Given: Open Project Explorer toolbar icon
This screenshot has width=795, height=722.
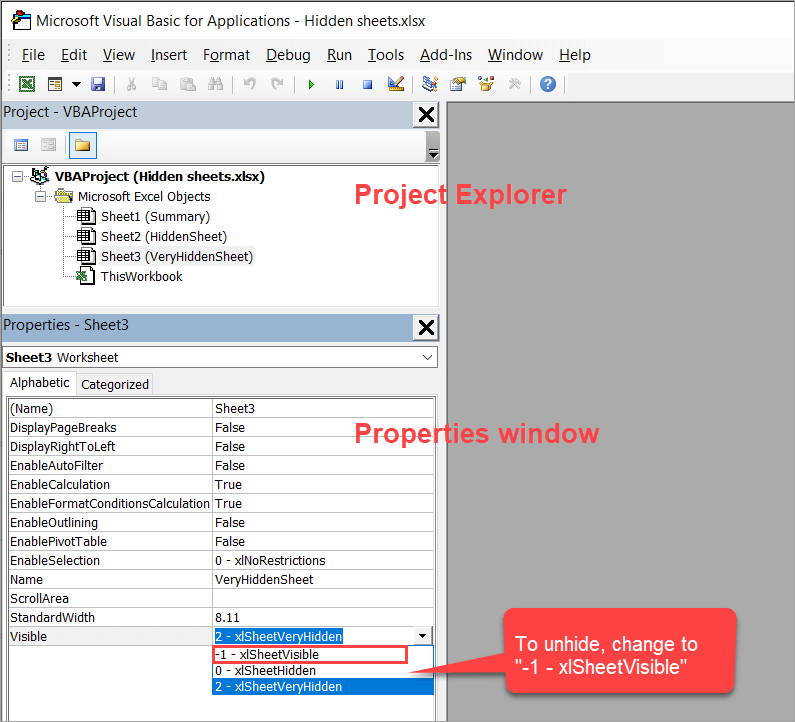Looking at the screenshot, I should [429, 84].
